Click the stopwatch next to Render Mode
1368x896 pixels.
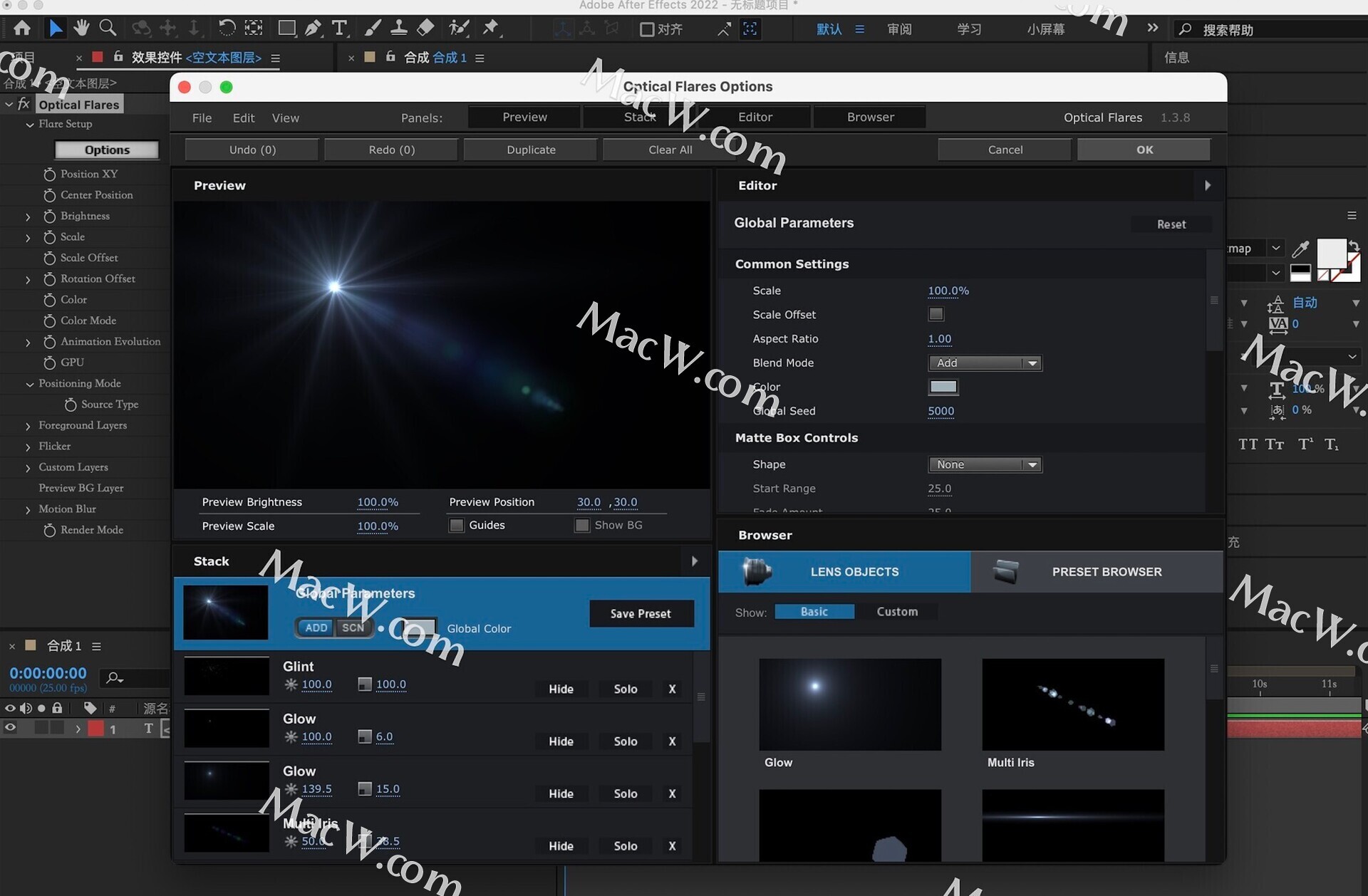[49, 530]
